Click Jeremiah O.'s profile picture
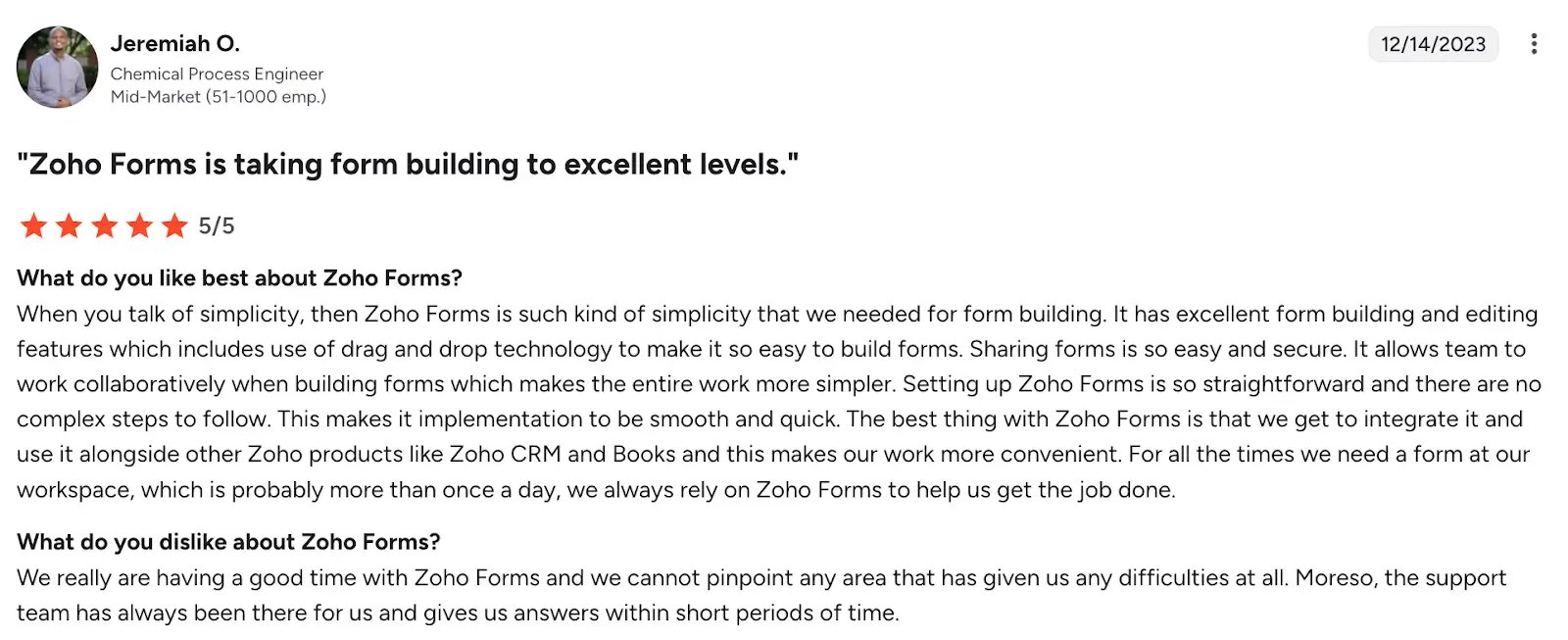Viewport: 1568px width, 640px height. click(x=56, y=66)
